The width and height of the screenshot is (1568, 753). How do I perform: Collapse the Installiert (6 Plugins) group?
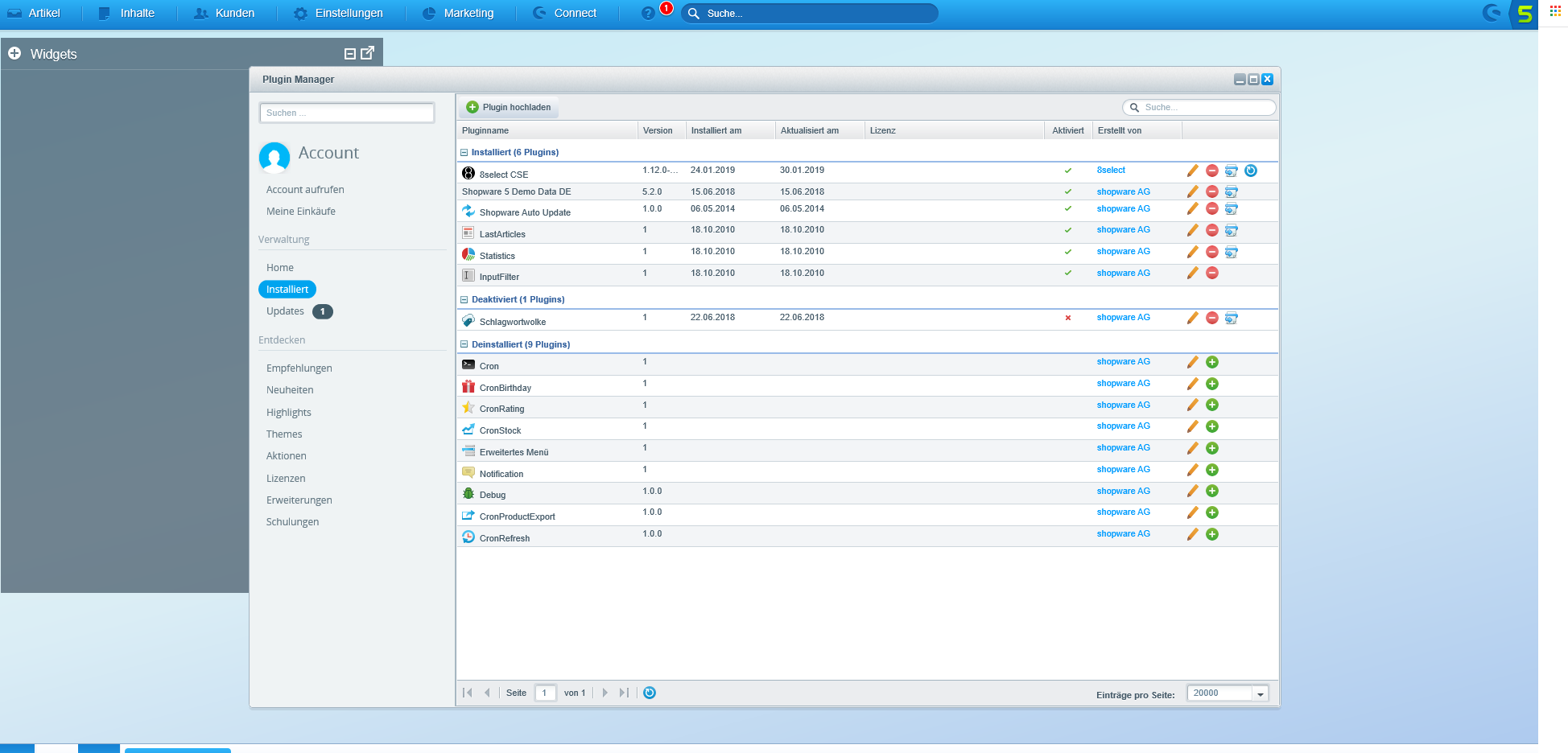coord(464,152)
